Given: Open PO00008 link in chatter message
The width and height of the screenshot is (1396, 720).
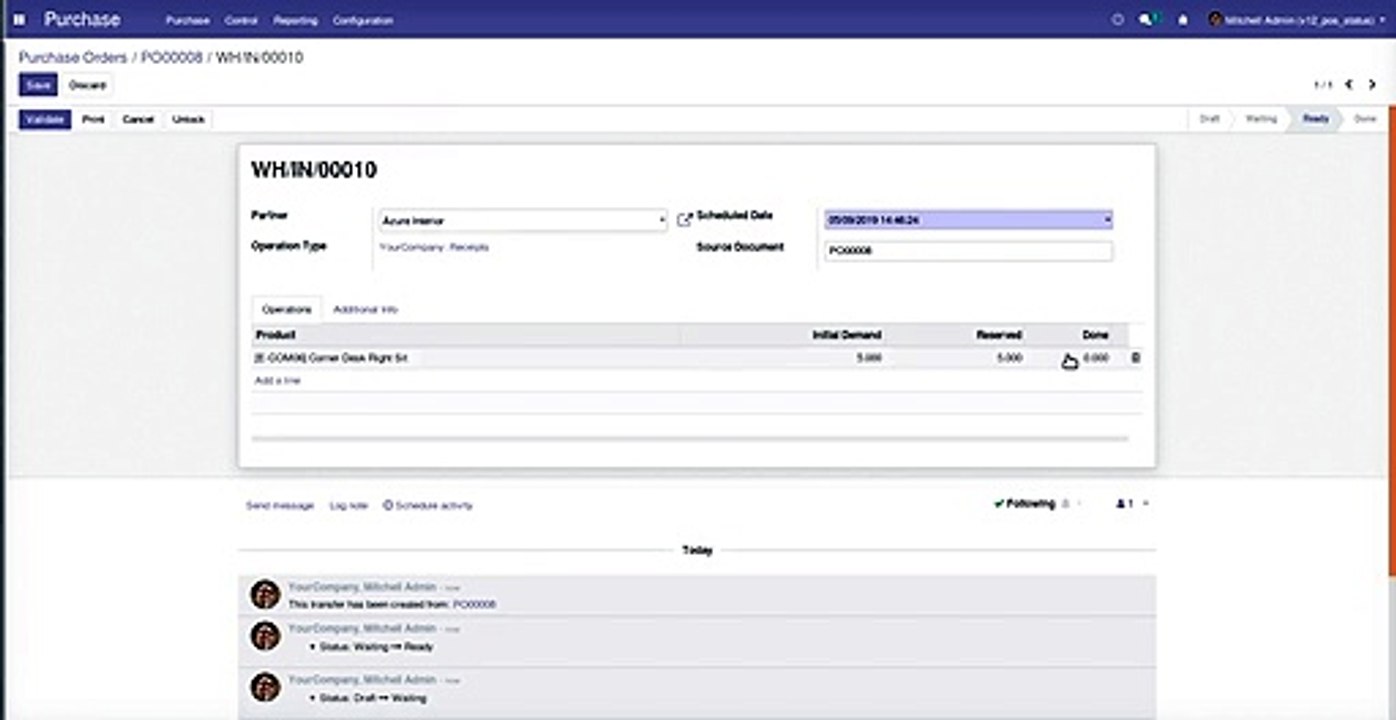Looking at the screenshot, I should coord(474,605).
